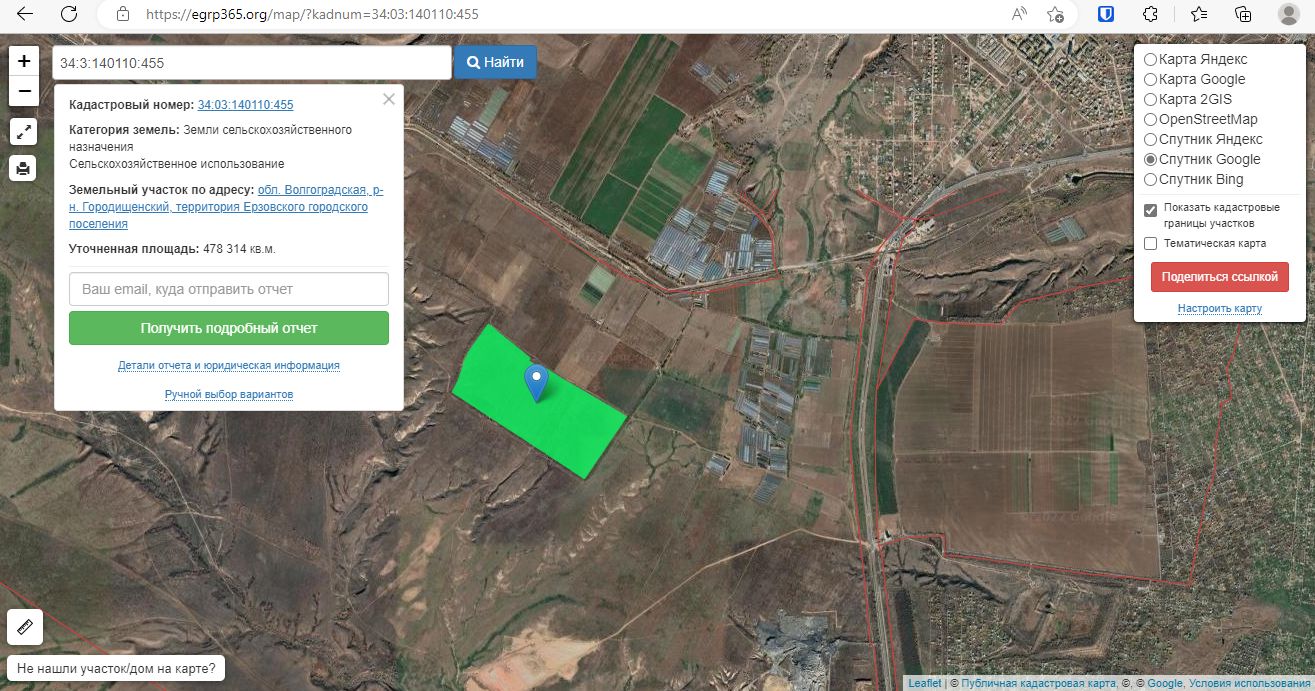Image resolution: width=1315 pixels, height=691 pixels.
Task: Switch to Спутник Bing layer
Action: click(1151, 180)
